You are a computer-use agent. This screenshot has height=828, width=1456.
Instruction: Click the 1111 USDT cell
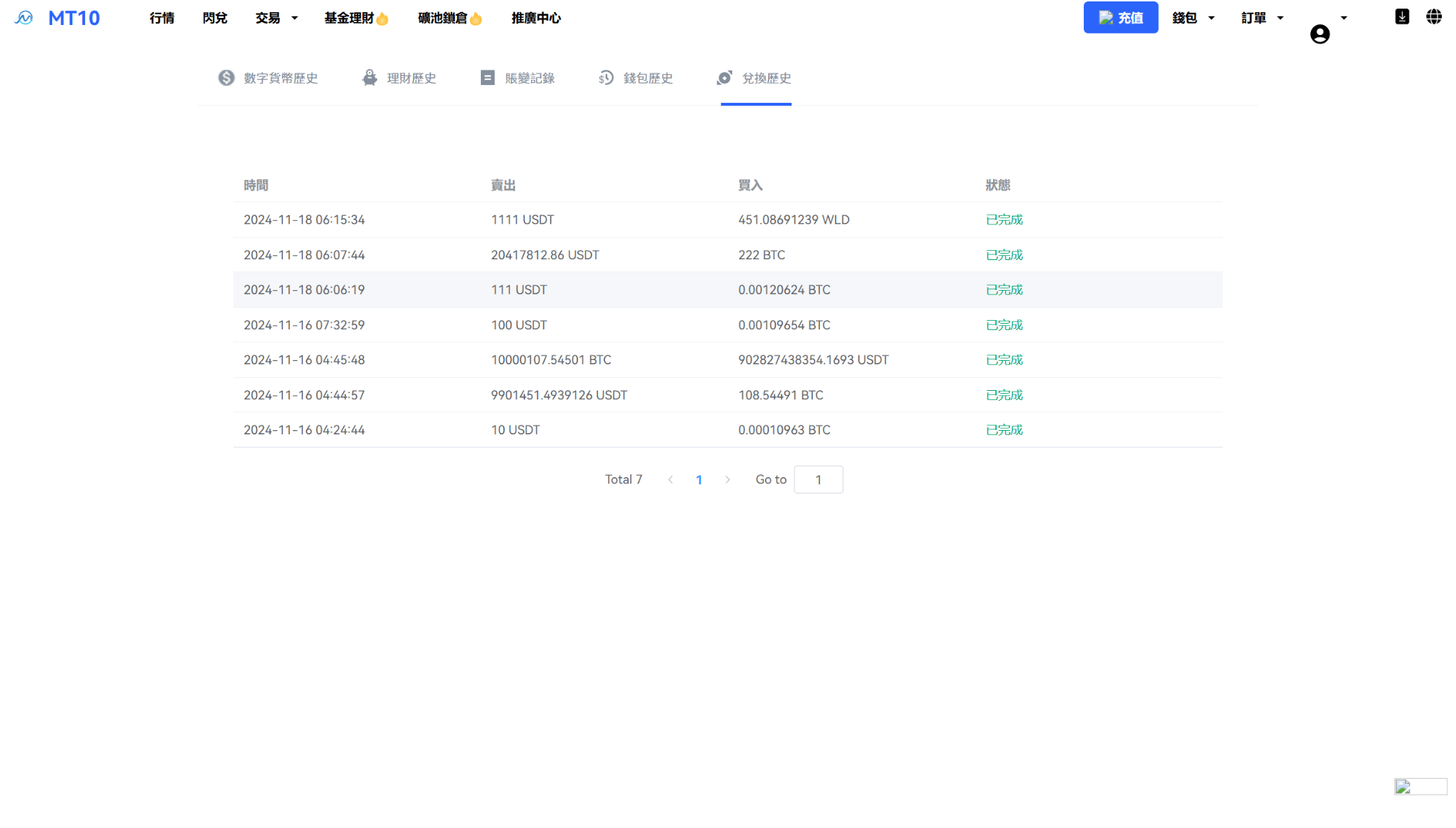(x=522, y=220)
